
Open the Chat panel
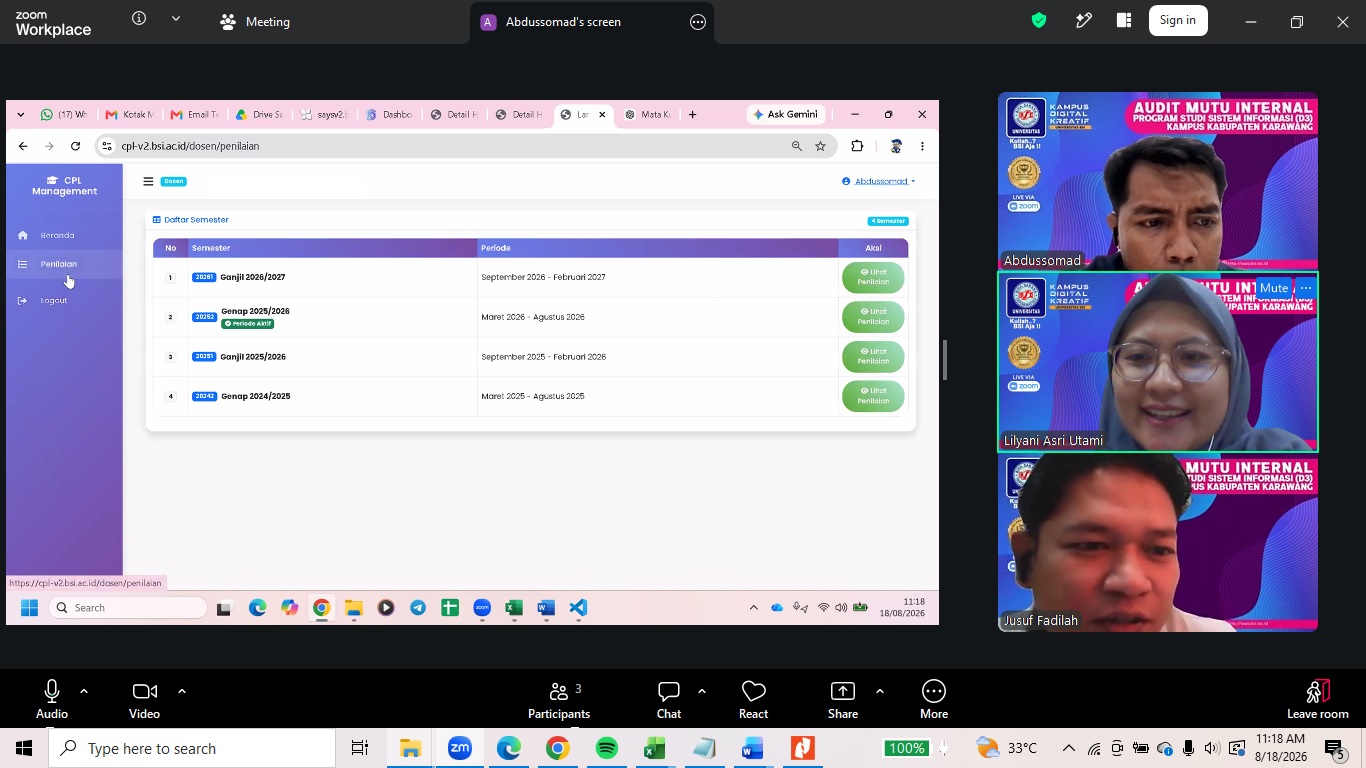[x=669, y=699]
